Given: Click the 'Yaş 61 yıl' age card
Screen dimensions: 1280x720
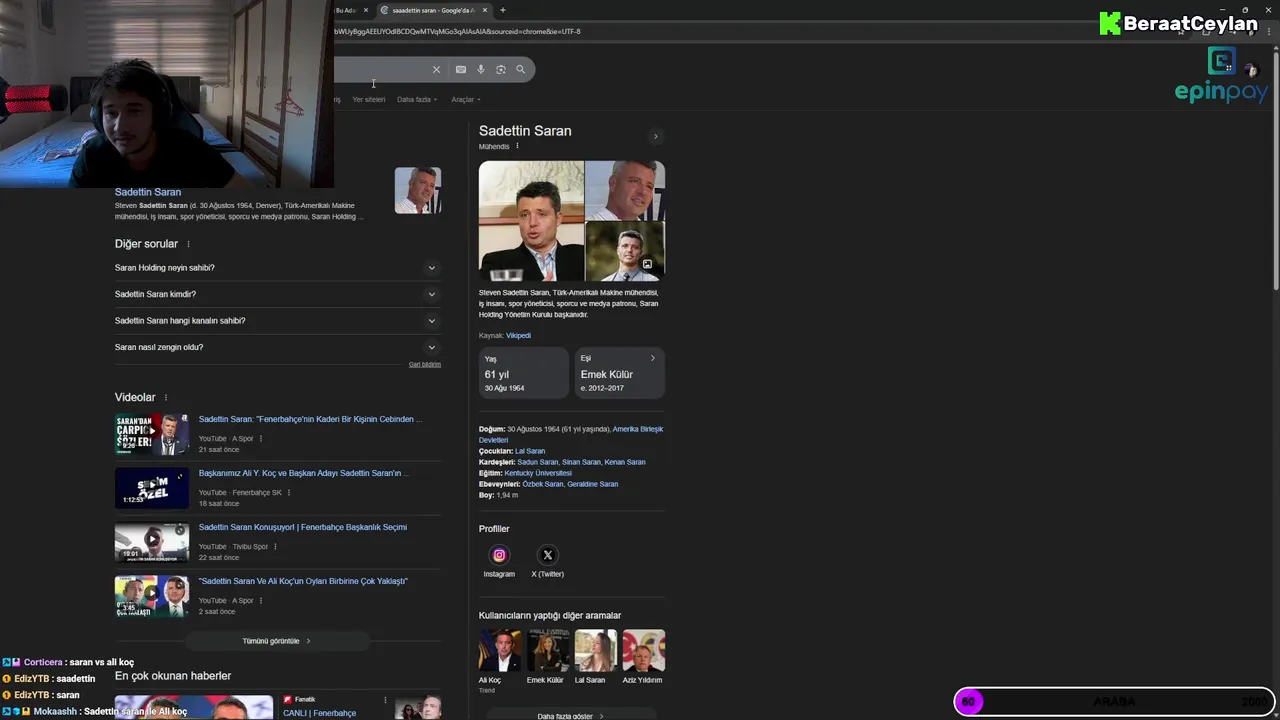Looking at the screenshot, I should (524, 373).
